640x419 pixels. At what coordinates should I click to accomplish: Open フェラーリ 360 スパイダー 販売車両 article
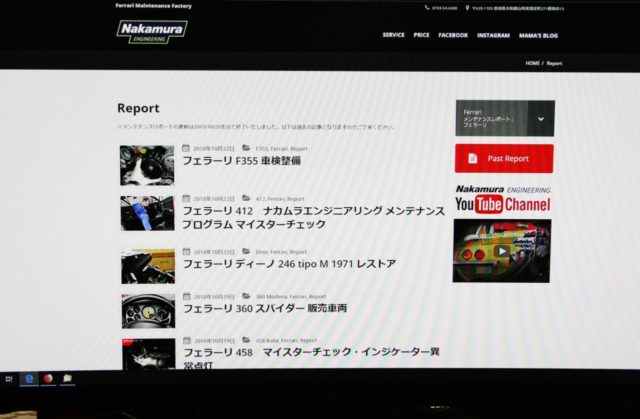265,308
